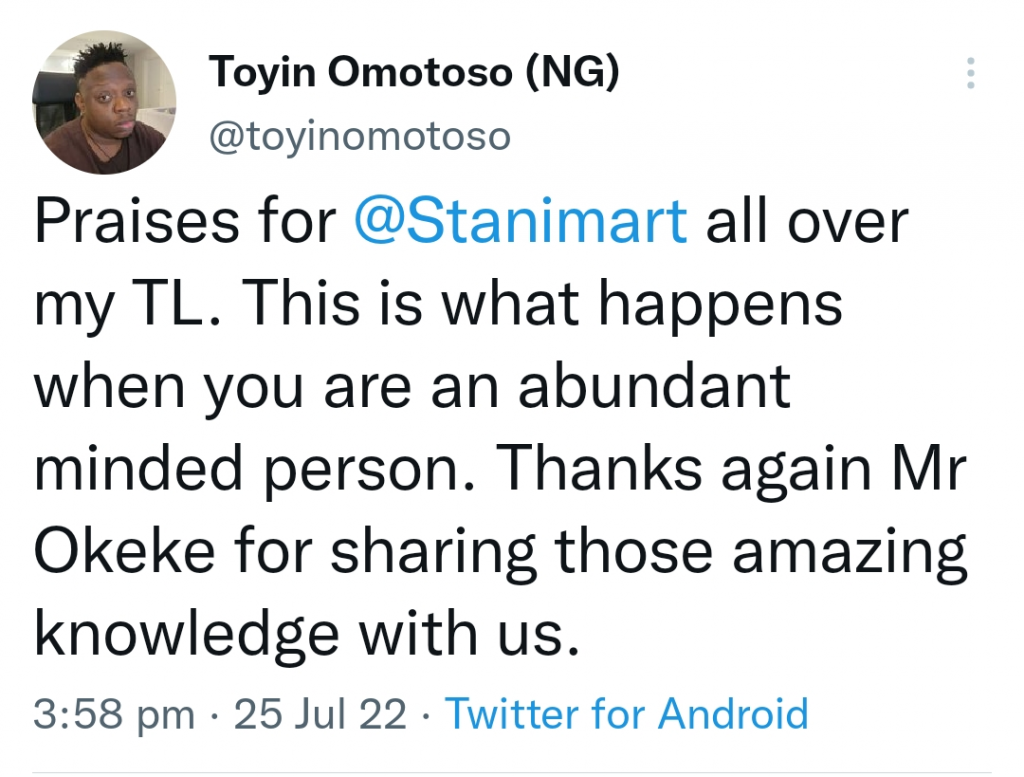Open the tweet's three-dot more options menu
This screenshot has width=1024, height=777.
tap(969, 73)
